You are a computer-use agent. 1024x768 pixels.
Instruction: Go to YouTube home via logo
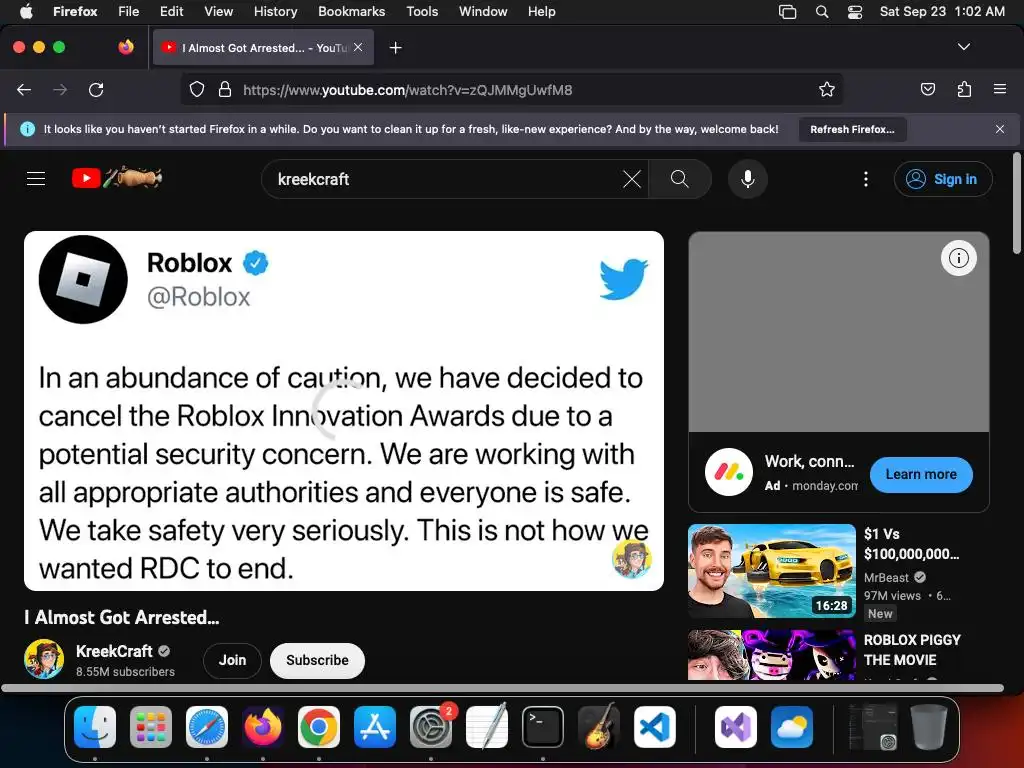[x=117, y=178]
